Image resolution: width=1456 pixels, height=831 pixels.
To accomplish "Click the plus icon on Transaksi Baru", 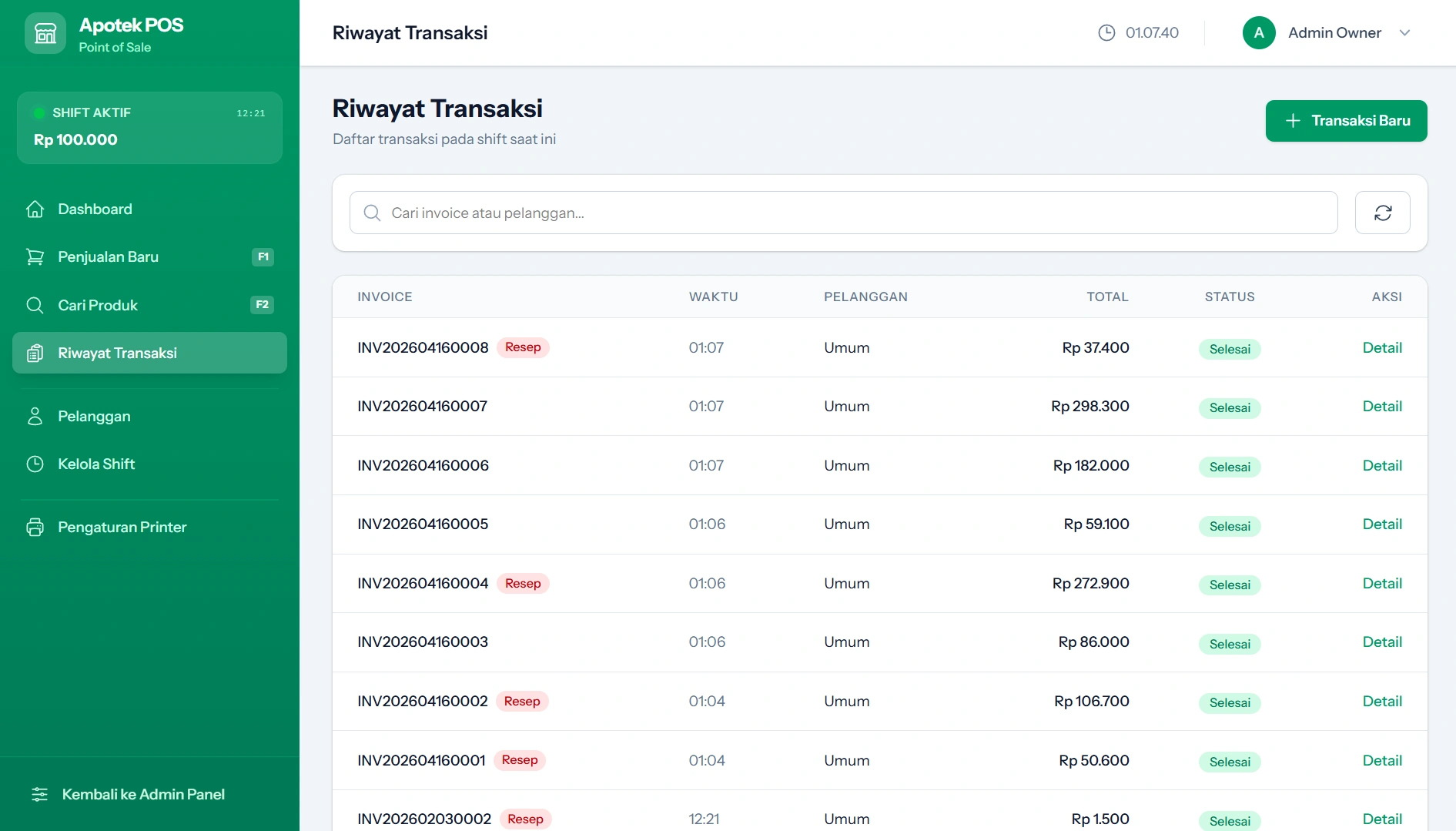I will pos(1293,121).
